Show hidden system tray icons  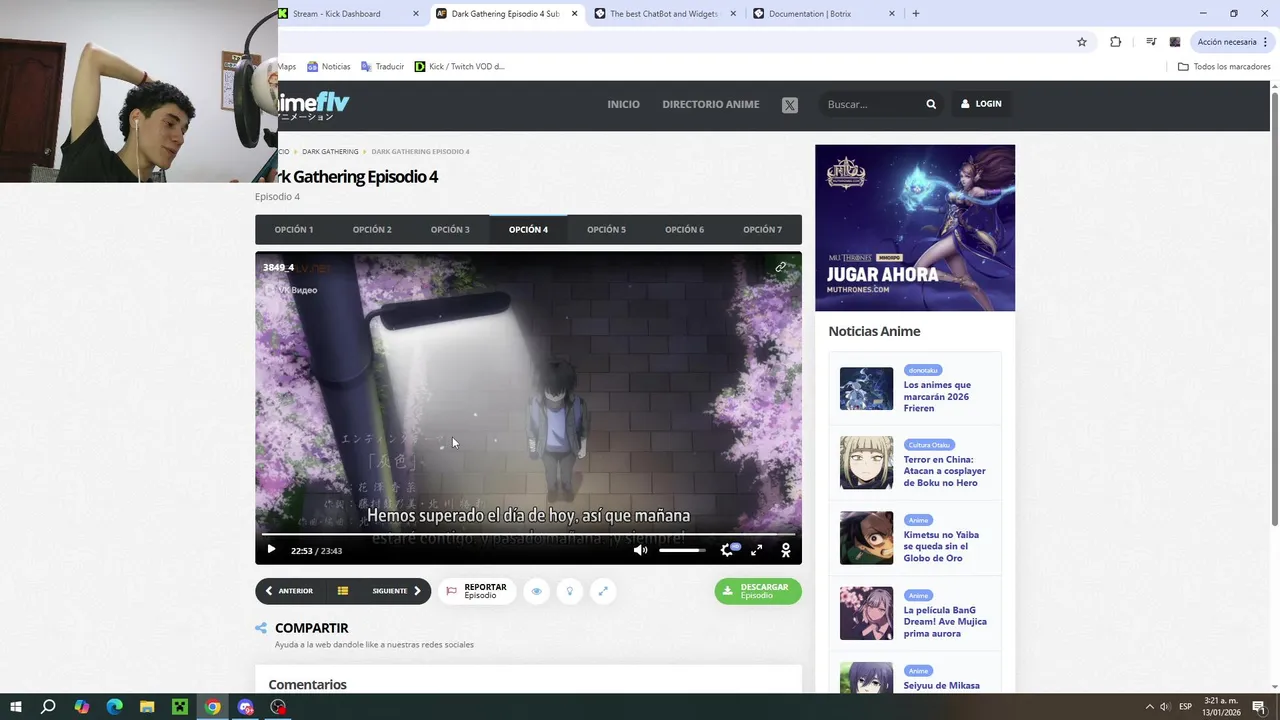1149,707
